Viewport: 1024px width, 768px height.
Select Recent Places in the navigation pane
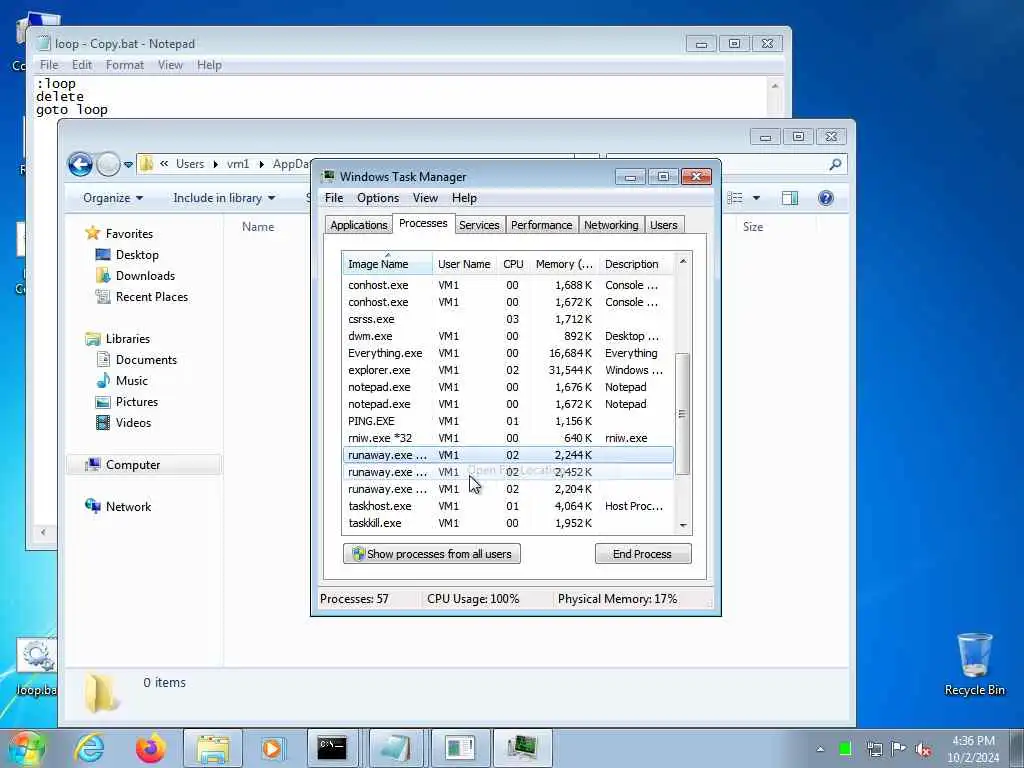click(x=152, y=296)
